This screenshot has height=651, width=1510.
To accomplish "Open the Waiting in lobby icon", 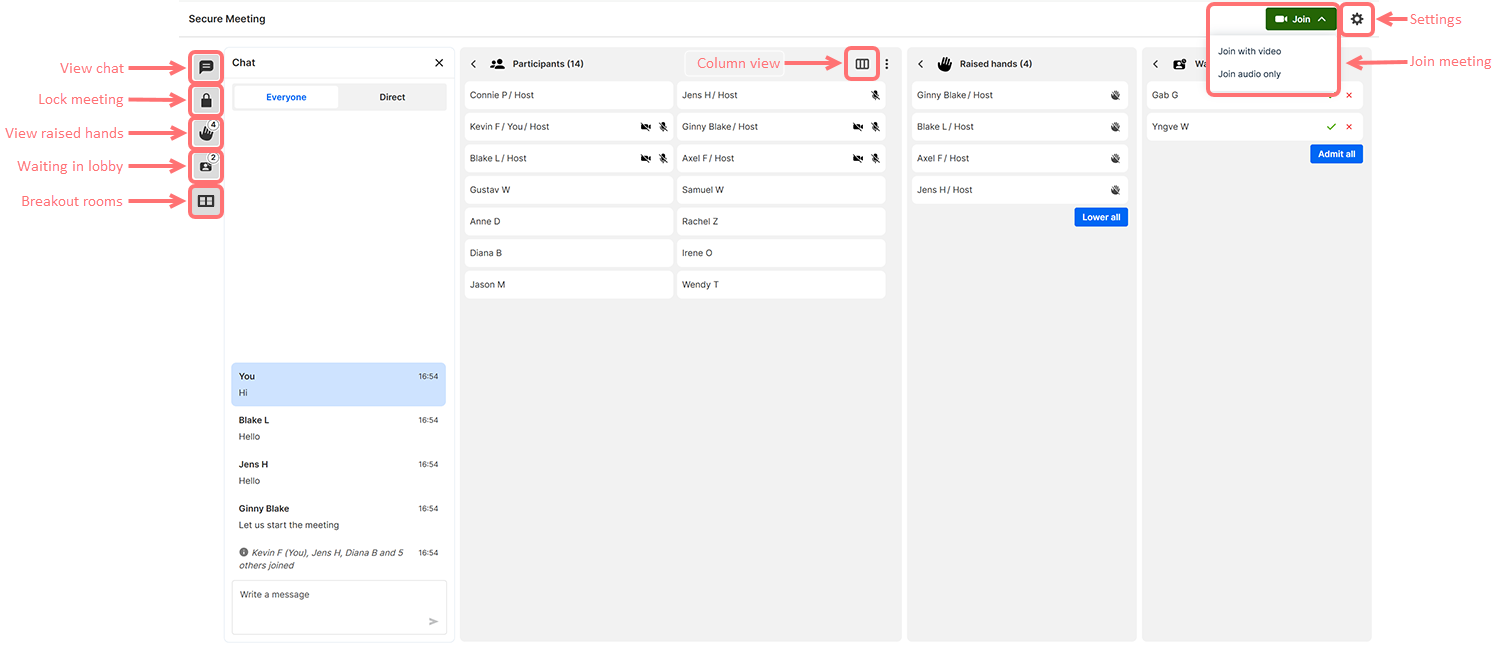I will [206, 167].
